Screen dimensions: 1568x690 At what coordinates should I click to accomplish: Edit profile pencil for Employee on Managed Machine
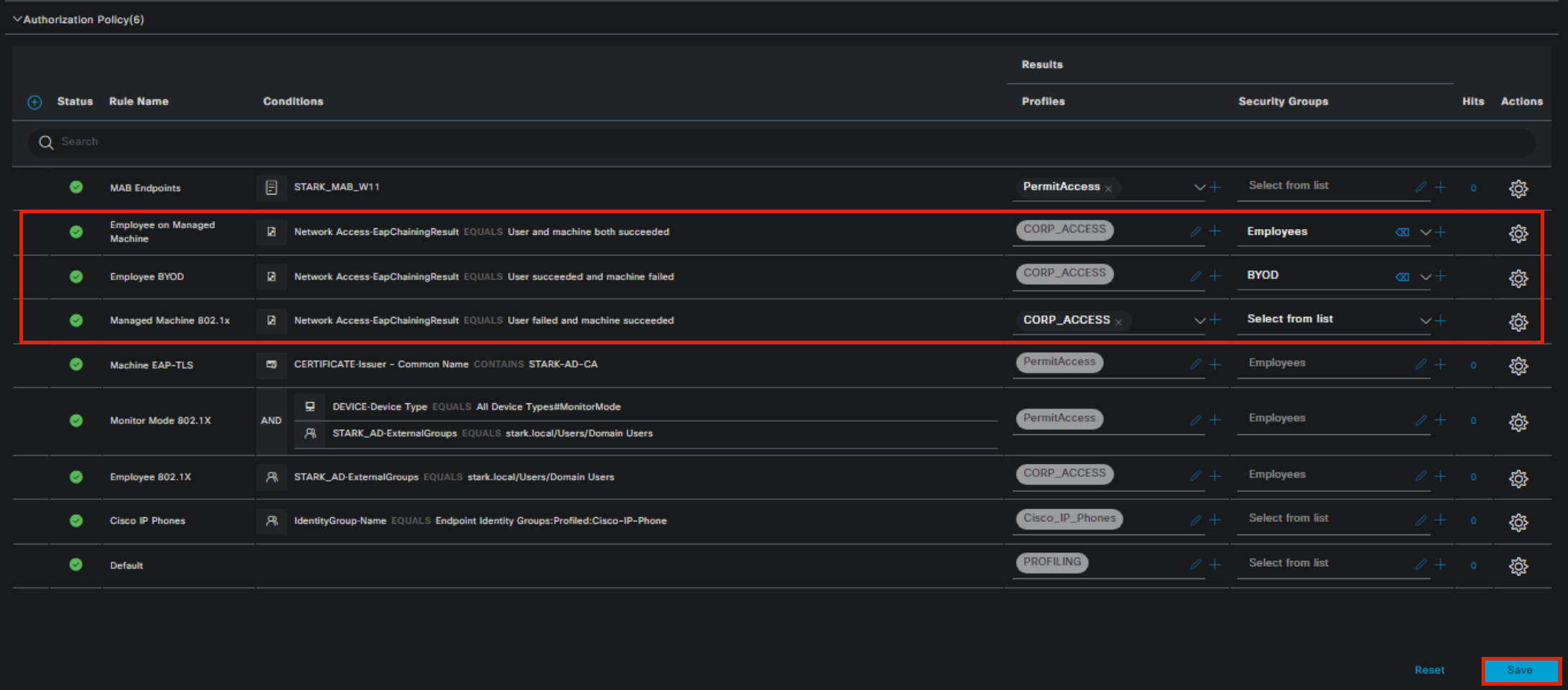1195,231
